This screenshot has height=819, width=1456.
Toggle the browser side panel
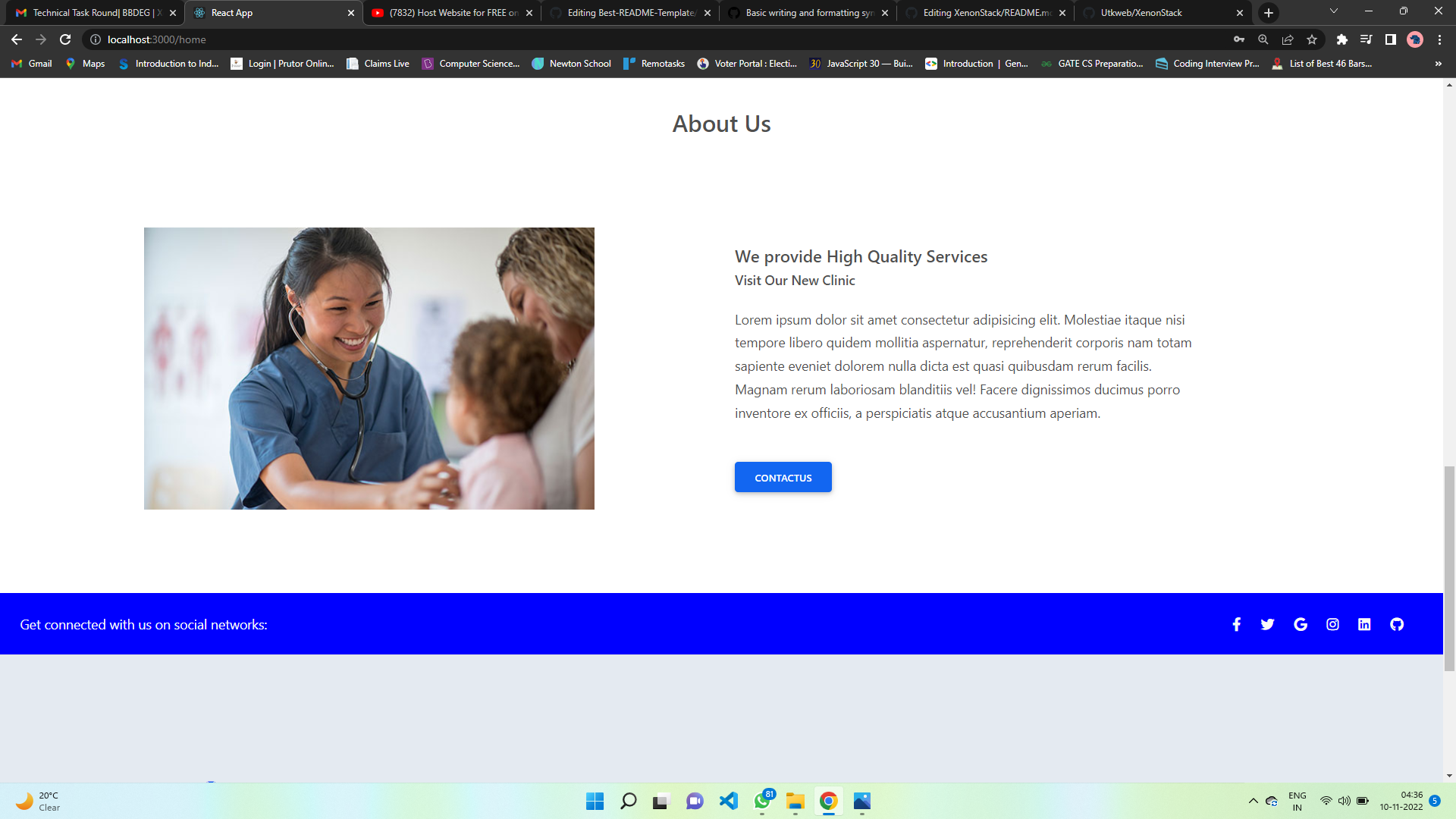pos(1390,39)
